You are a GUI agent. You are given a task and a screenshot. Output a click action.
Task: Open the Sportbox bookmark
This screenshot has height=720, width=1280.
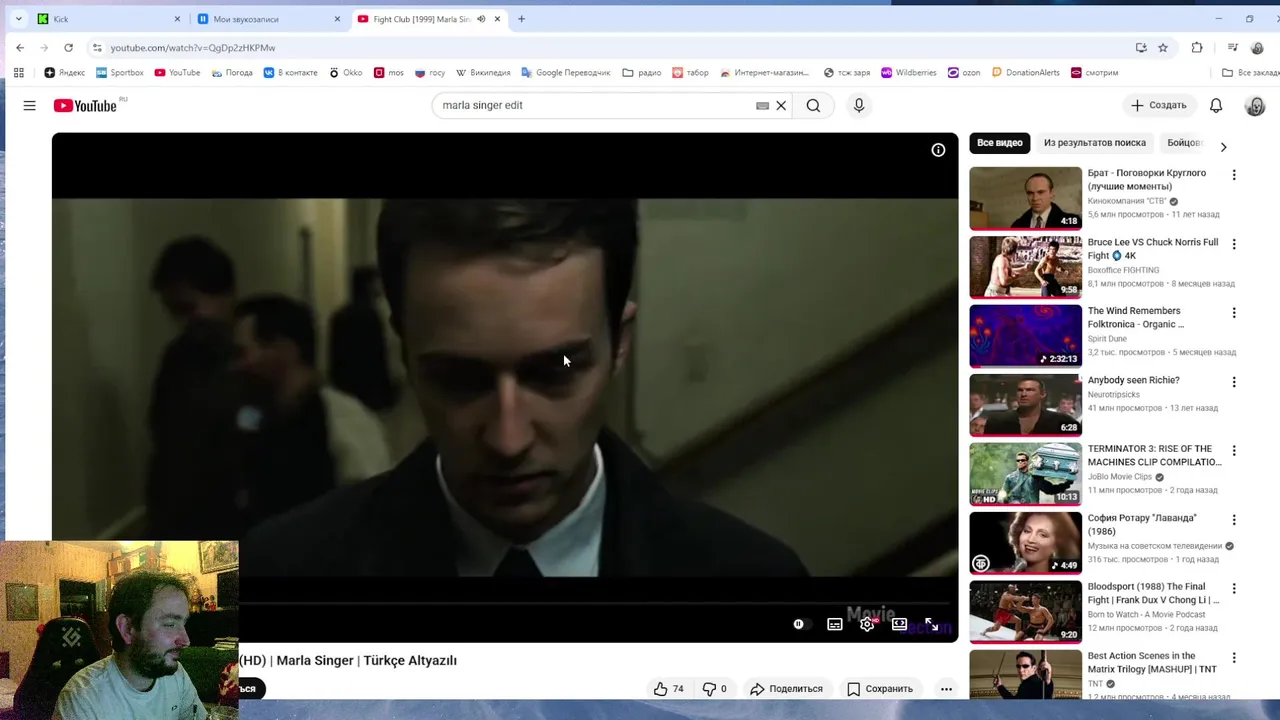pos(120,72)
